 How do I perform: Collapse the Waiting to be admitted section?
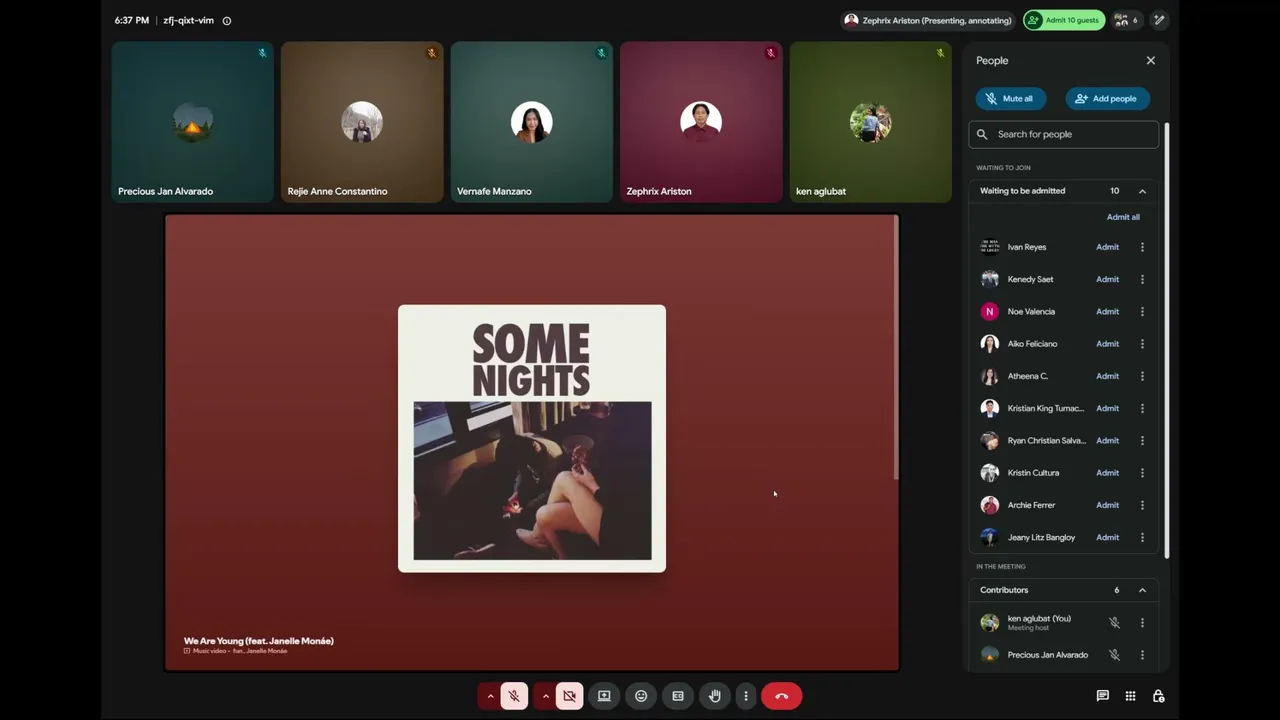point(1142,191)
